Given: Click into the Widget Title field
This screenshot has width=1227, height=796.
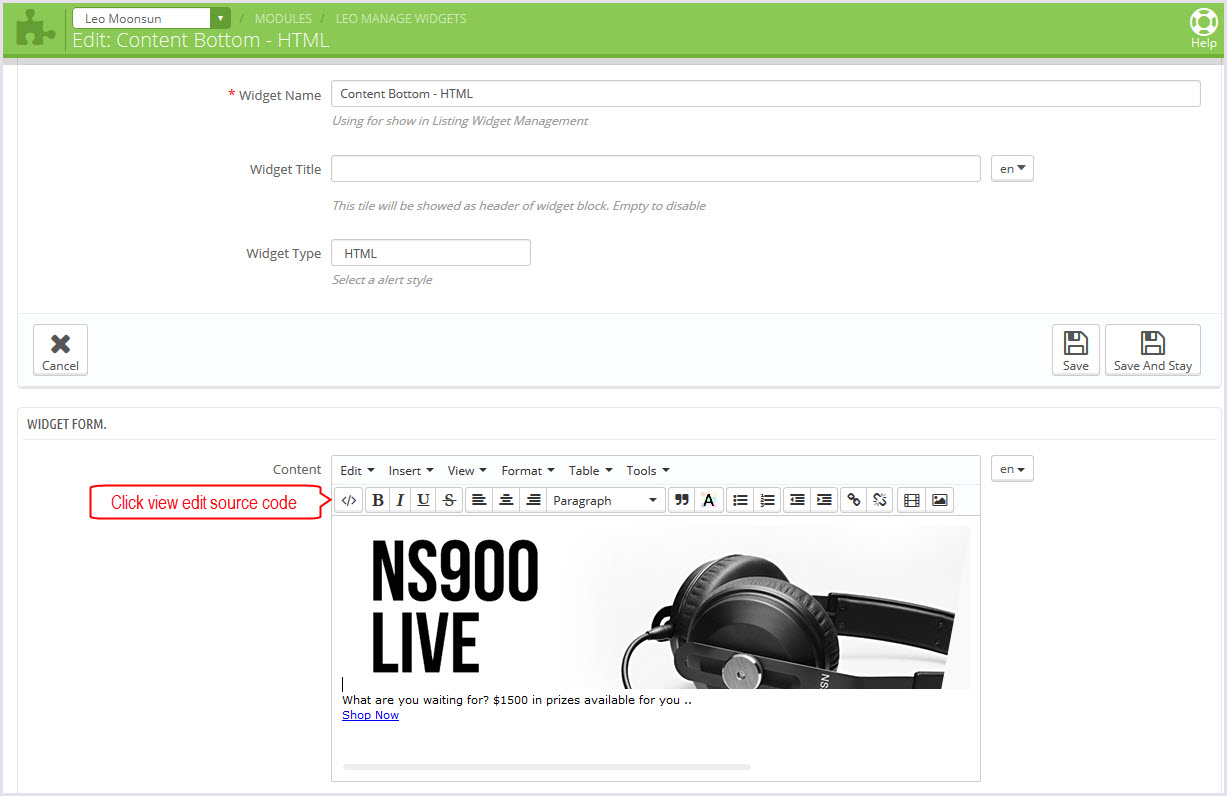Looking at the screenshot, I should click(x=656, y=169).
